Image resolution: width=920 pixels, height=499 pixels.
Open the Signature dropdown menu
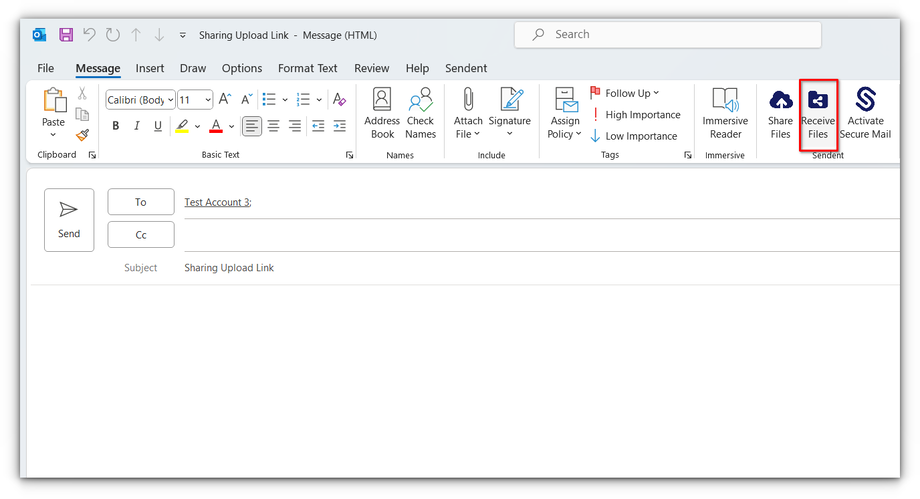510,134
